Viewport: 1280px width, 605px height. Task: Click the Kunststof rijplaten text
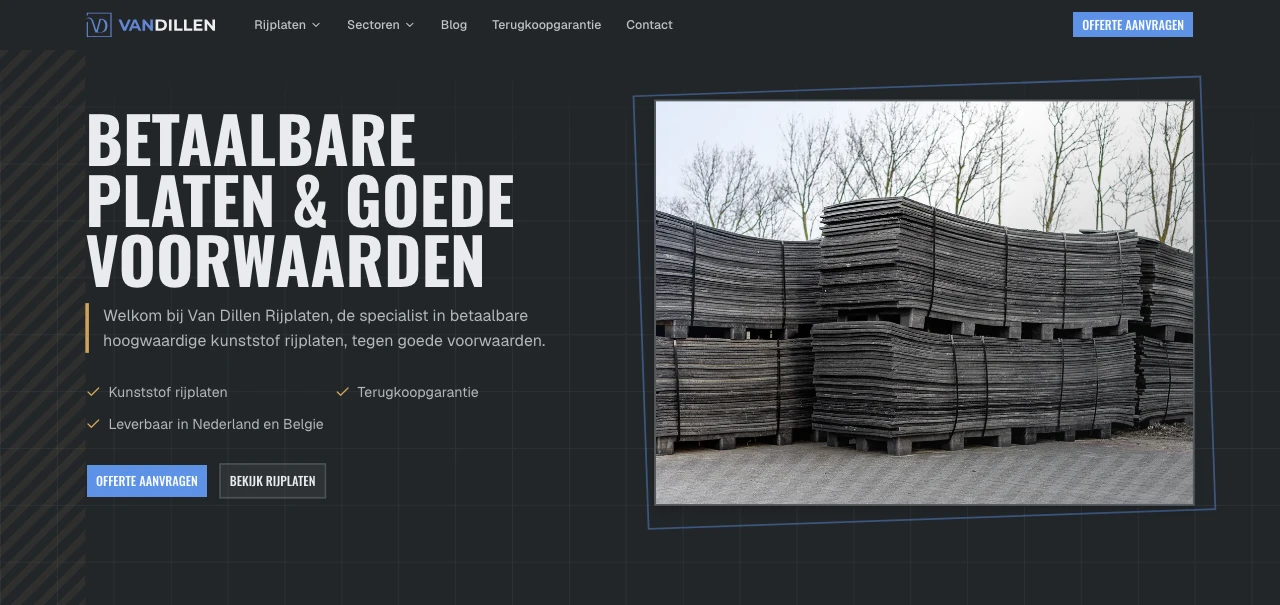pyautogui.click(x=168, y=392)
